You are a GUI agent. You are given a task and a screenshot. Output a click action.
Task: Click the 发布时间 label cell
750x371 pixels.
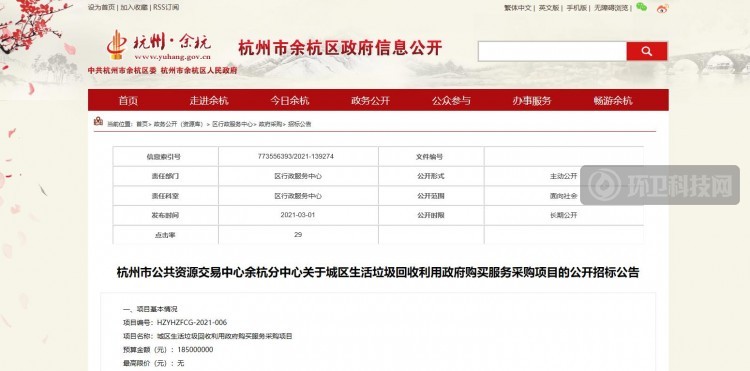[165, 215]
